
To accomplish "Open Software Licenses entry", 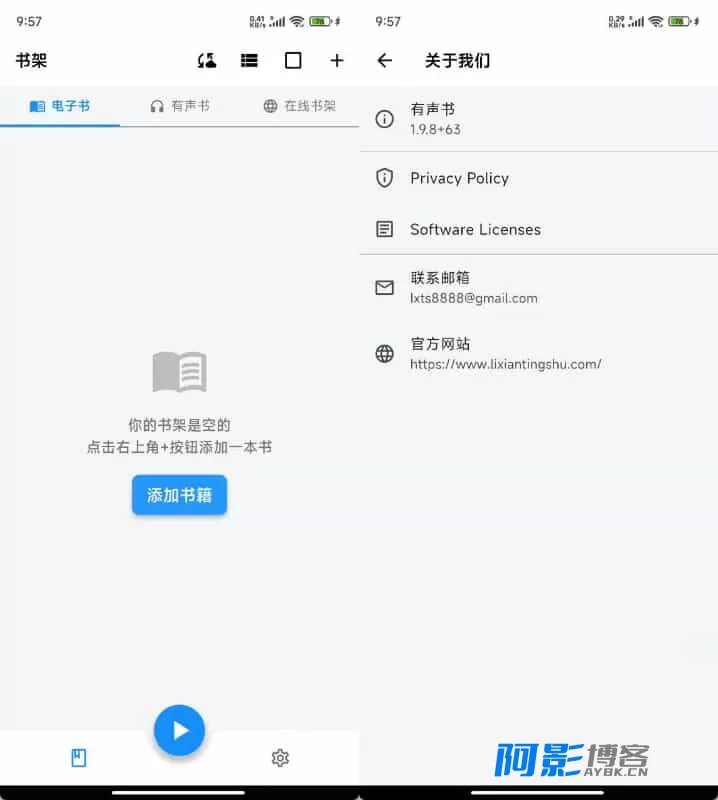I will click(x=539, y=230).
